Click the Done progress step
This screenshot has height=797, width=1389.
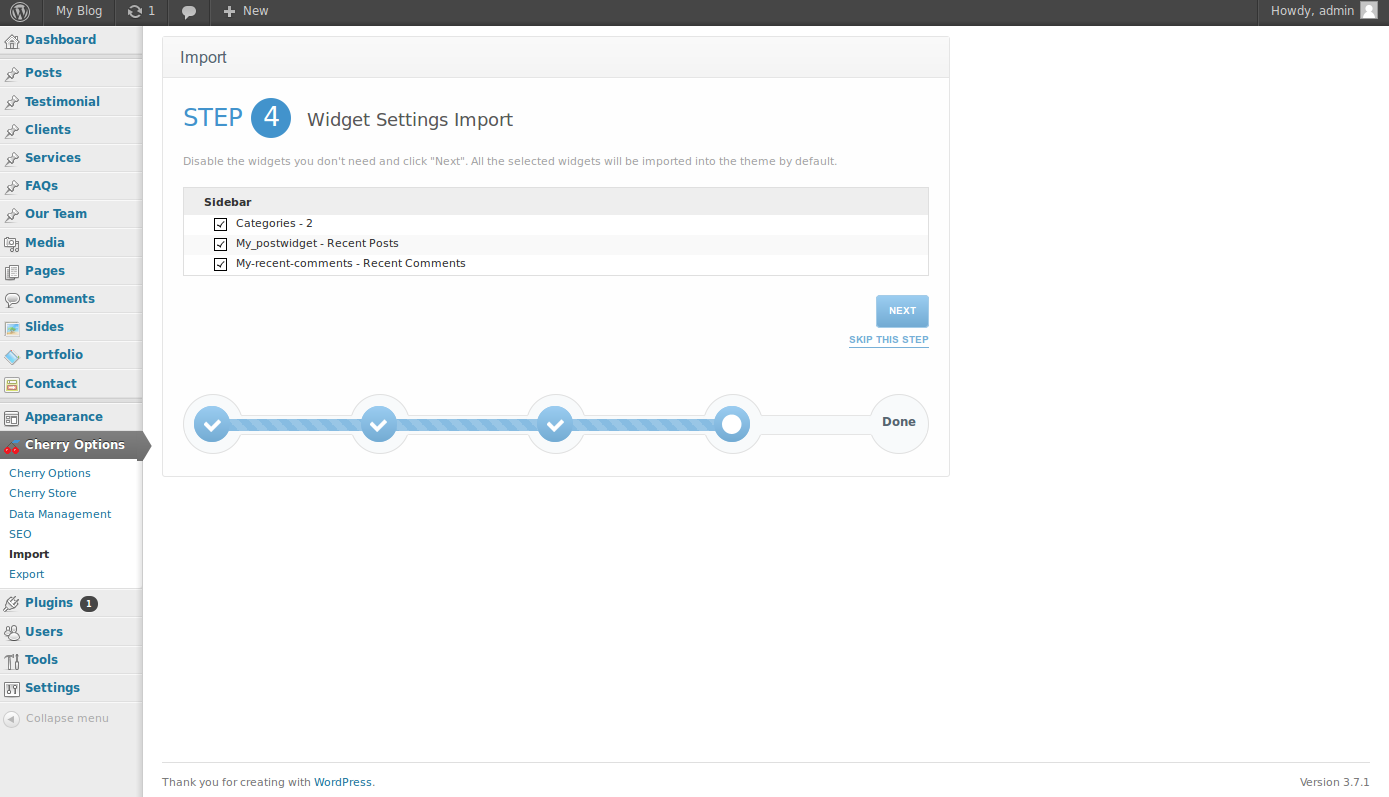pyautogui.click(x=899, y=422)
